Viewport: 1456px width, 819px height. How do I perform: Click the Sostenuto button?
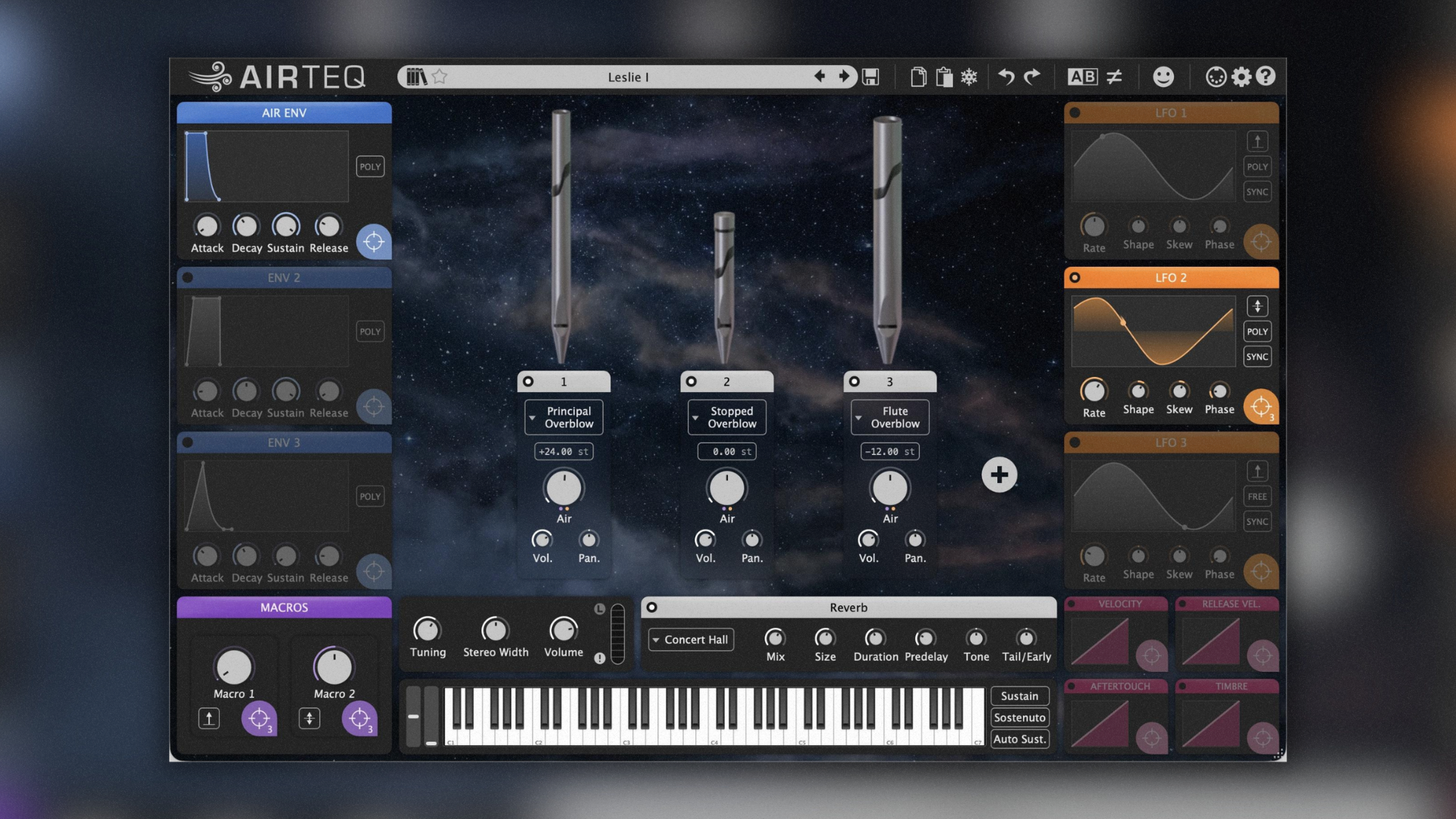[1020, 717]
